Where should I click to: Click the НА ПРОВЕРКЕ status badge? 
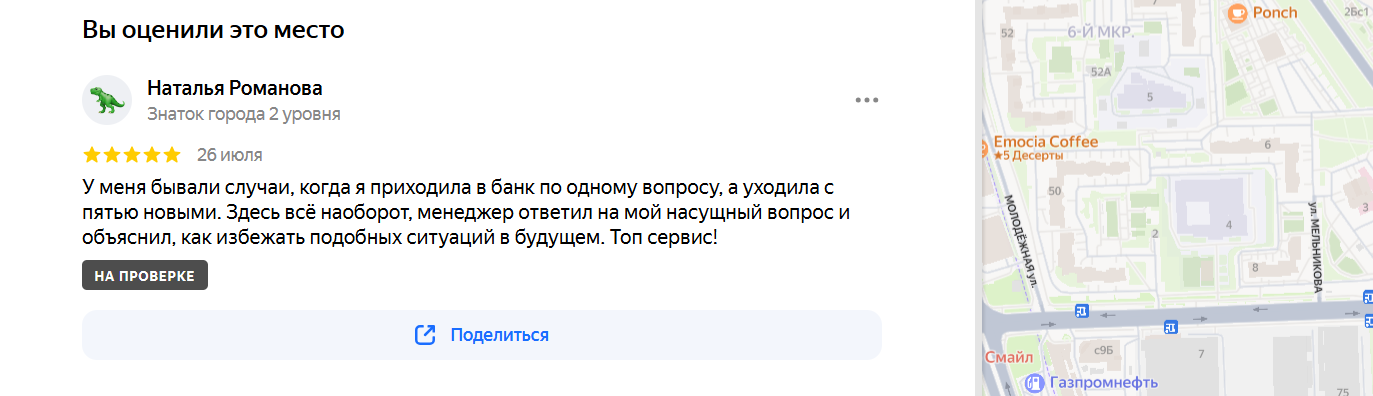145,276
